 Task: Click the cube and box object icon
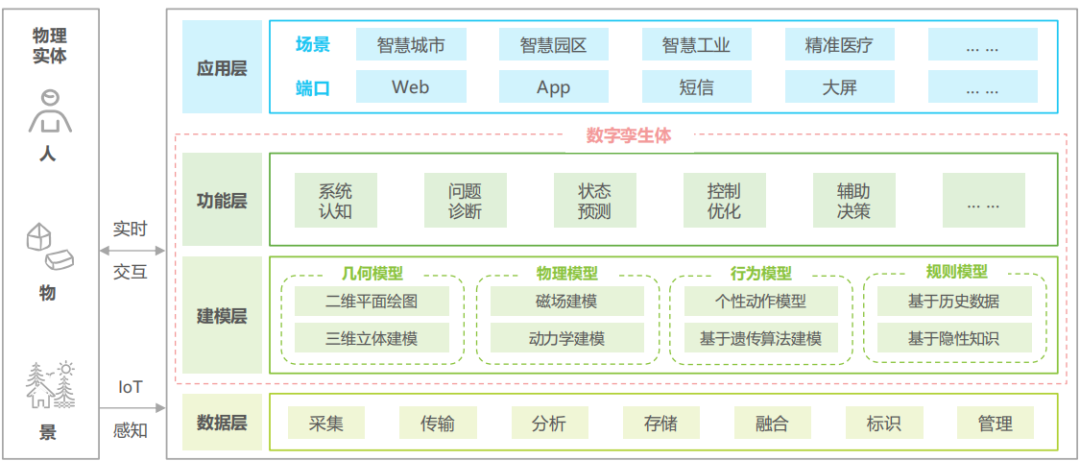click(x=48, y=246)
